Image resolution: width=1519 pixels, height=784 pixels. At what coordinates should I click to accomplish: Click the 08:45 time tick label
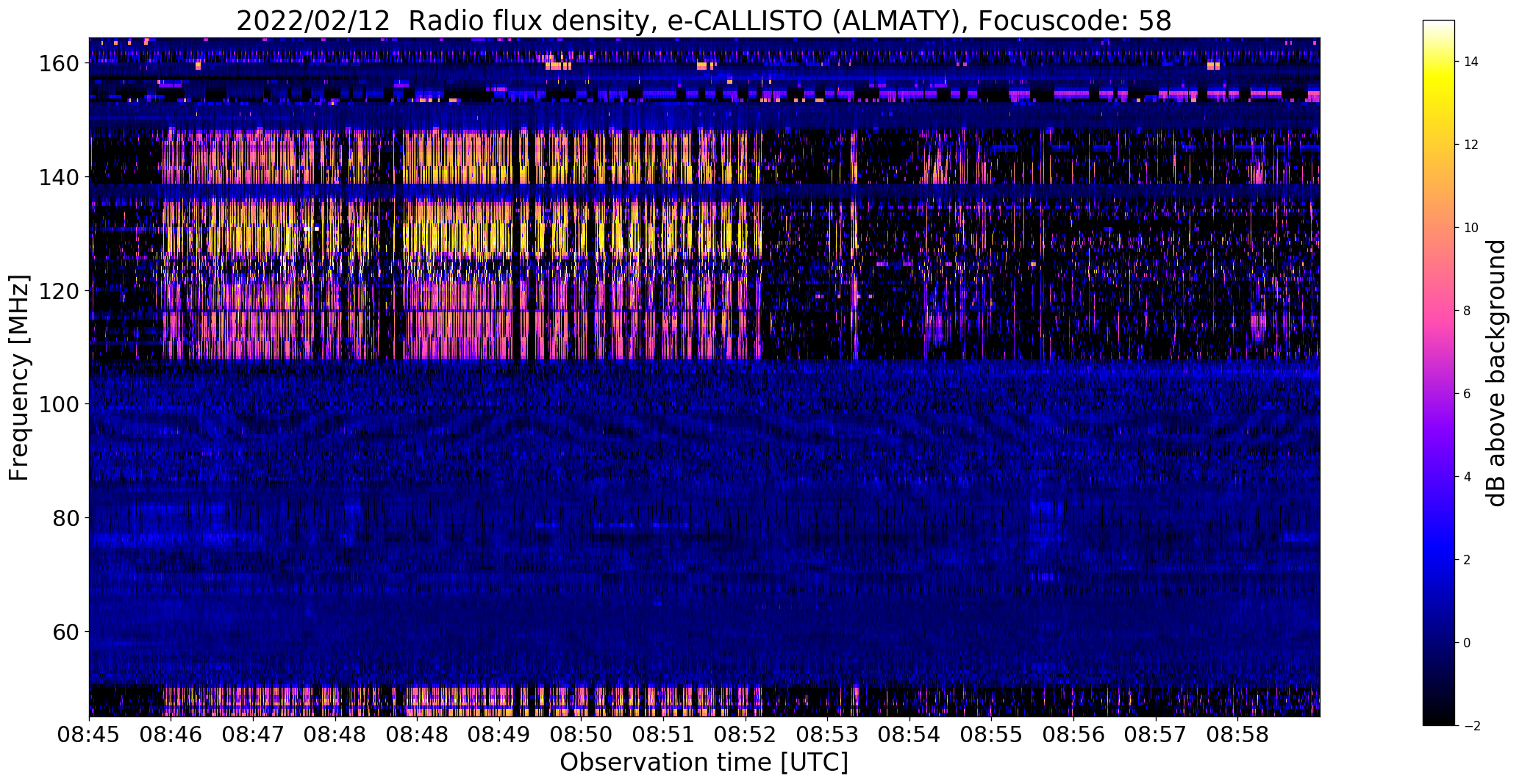point(90,736)
